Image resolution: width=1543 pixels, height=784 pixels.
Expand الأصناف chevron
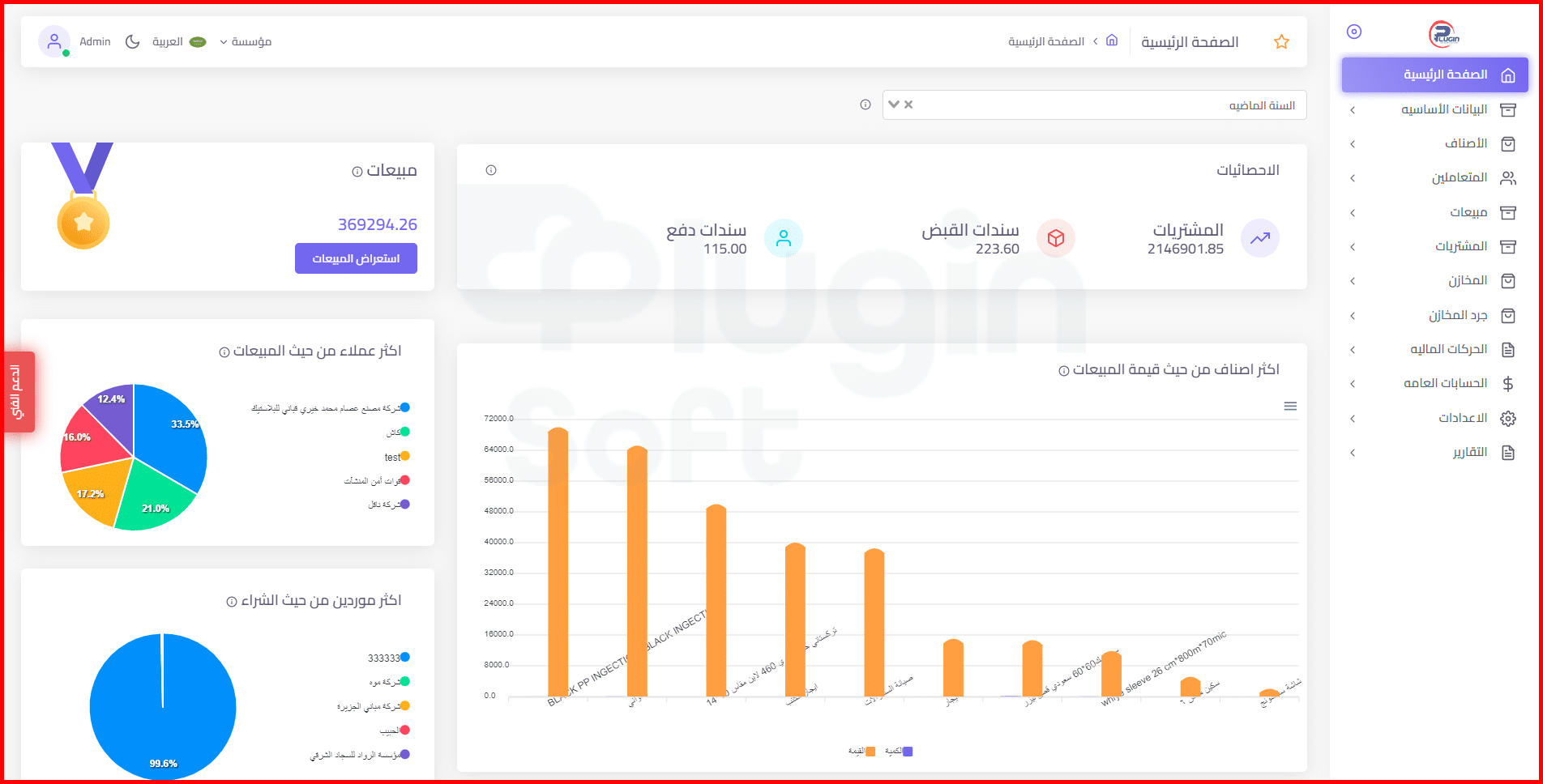(x=1353, y=144)
